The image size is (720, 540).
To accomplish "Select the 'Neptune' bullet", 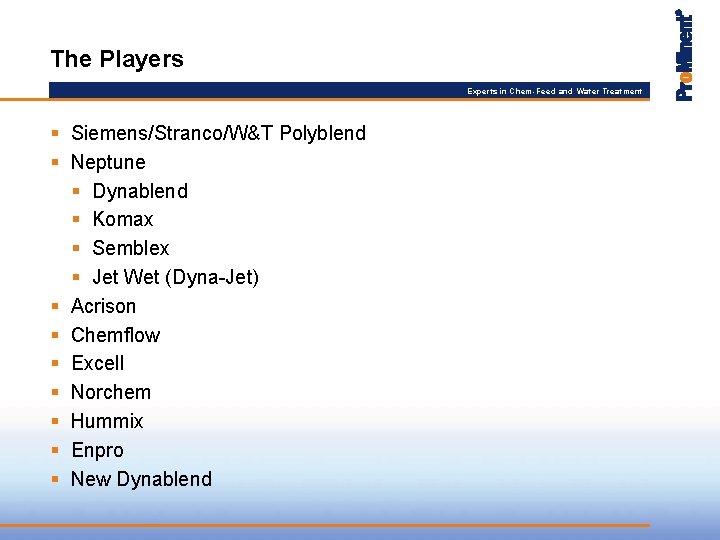I will tap(108, 163).
